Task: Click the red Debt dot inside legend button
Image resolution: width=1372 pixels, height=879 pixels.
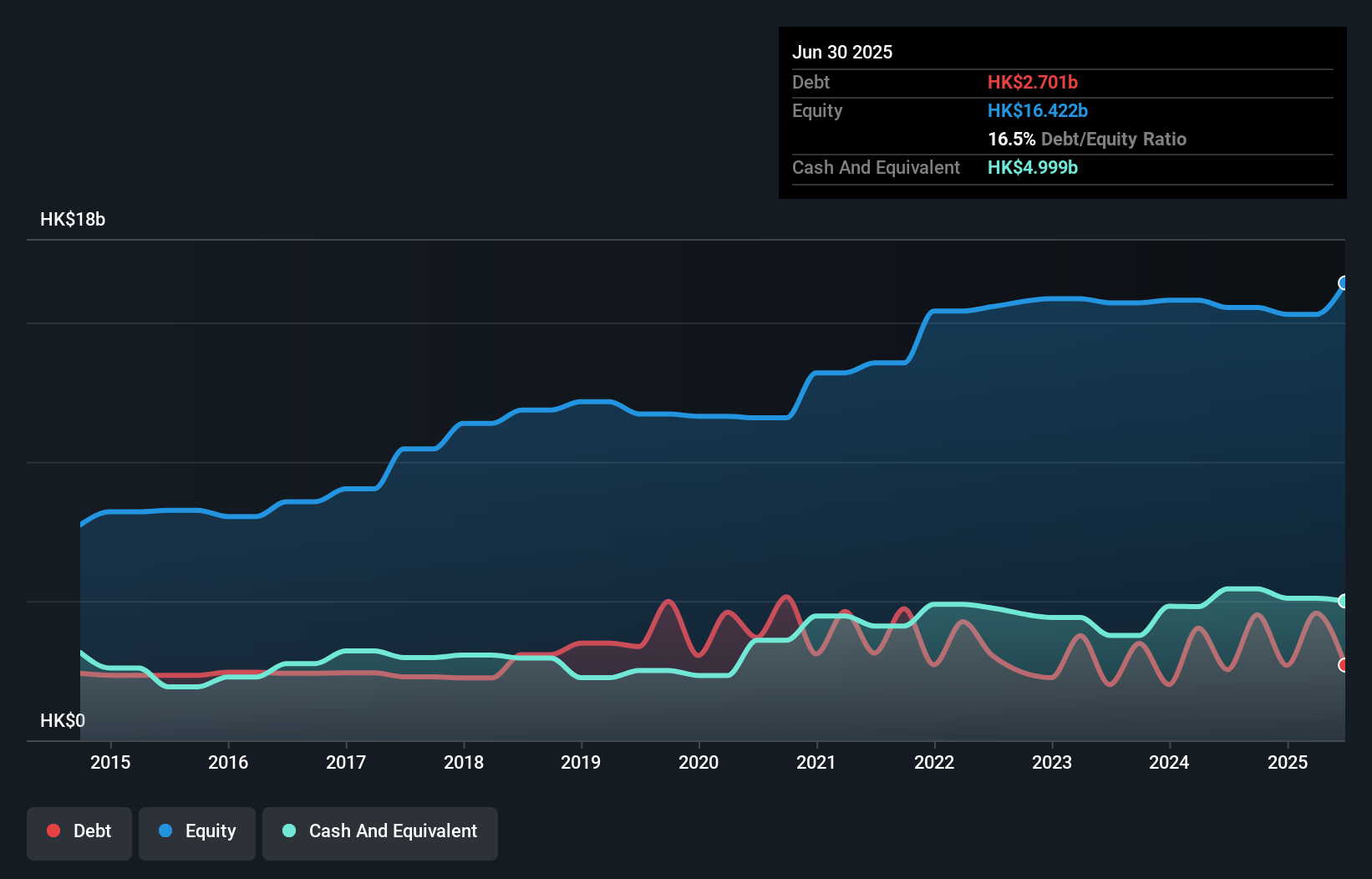Action: pos(53,831)
